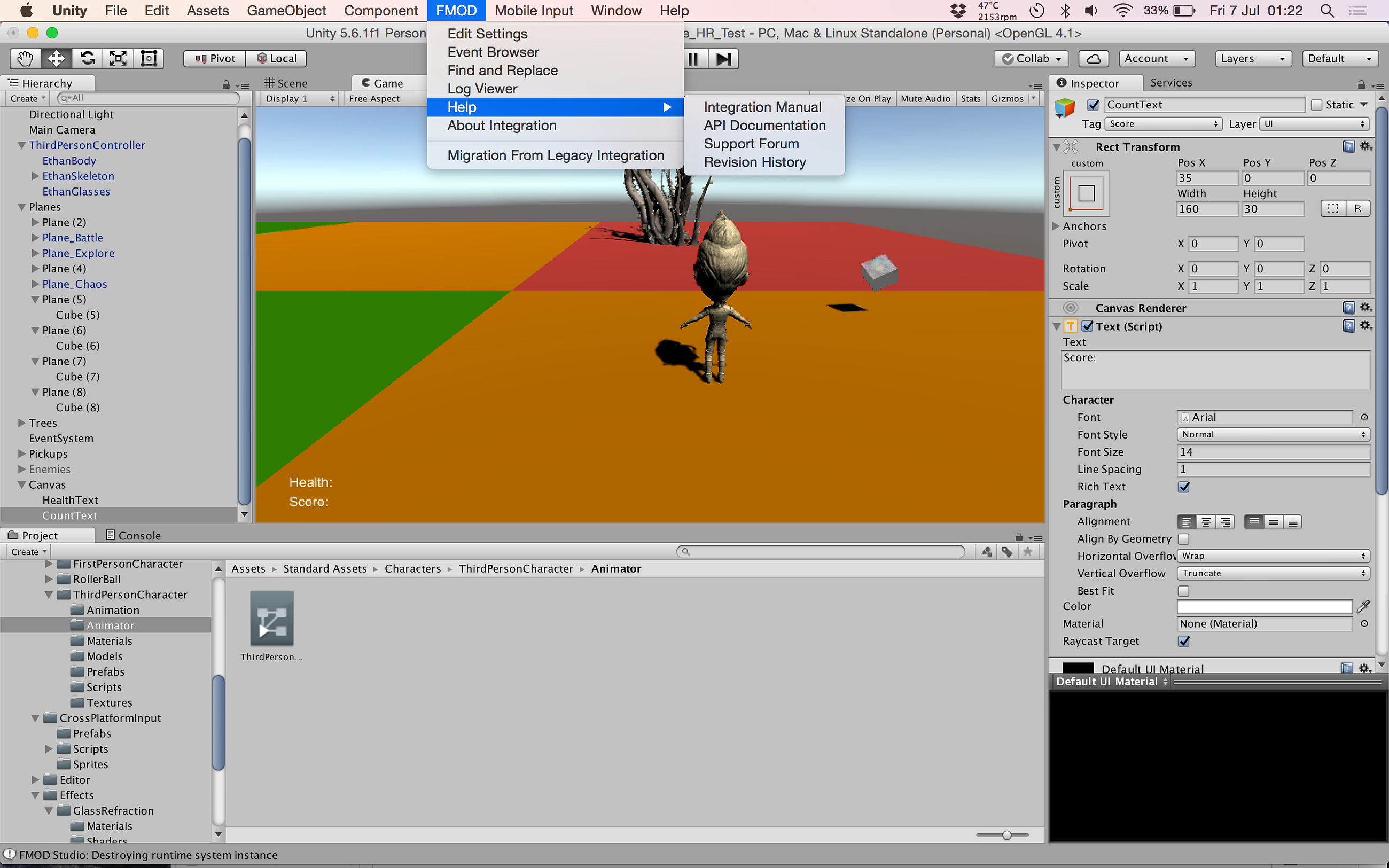Open the cloud services icon button
Viewport: 1389px width, 868px height.
(1094, 59)
